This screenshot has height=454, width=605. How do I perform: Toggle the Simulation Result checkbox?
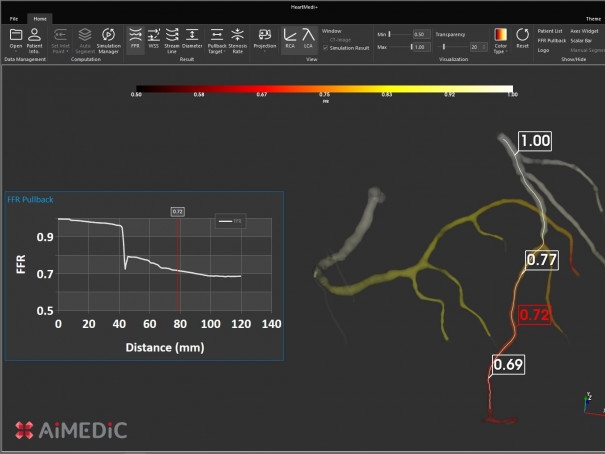pos(325,47)
